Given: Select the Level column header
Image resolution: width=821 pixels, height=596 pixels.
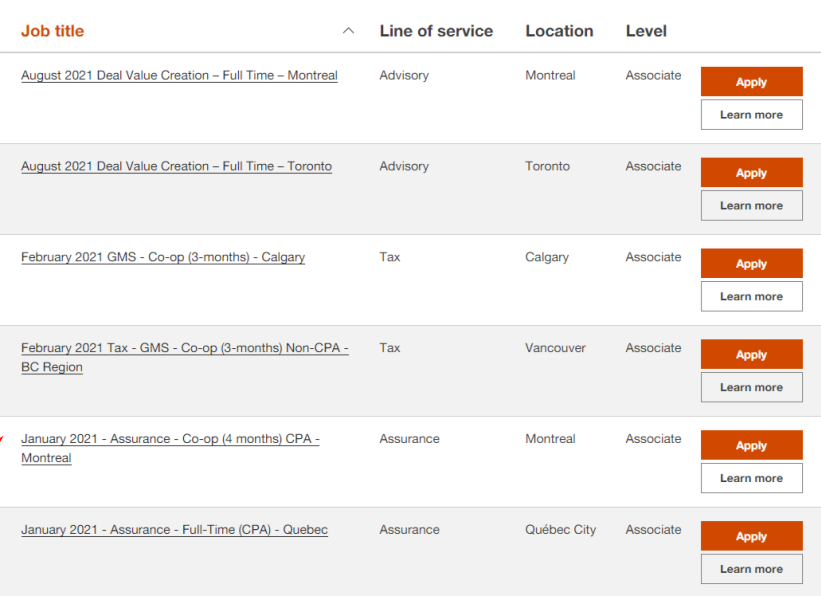Looking at the screenshot, I should tap(646, 31).
